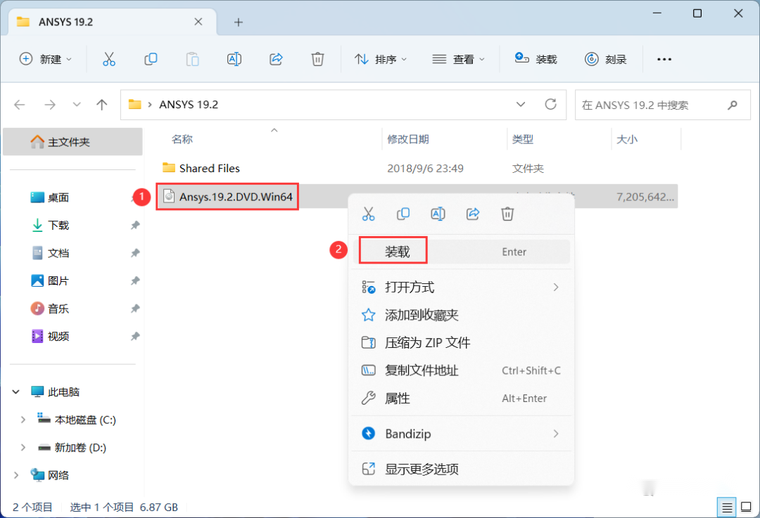
Task: Cut using the context menu scissors icon
Action: (368, 214)
